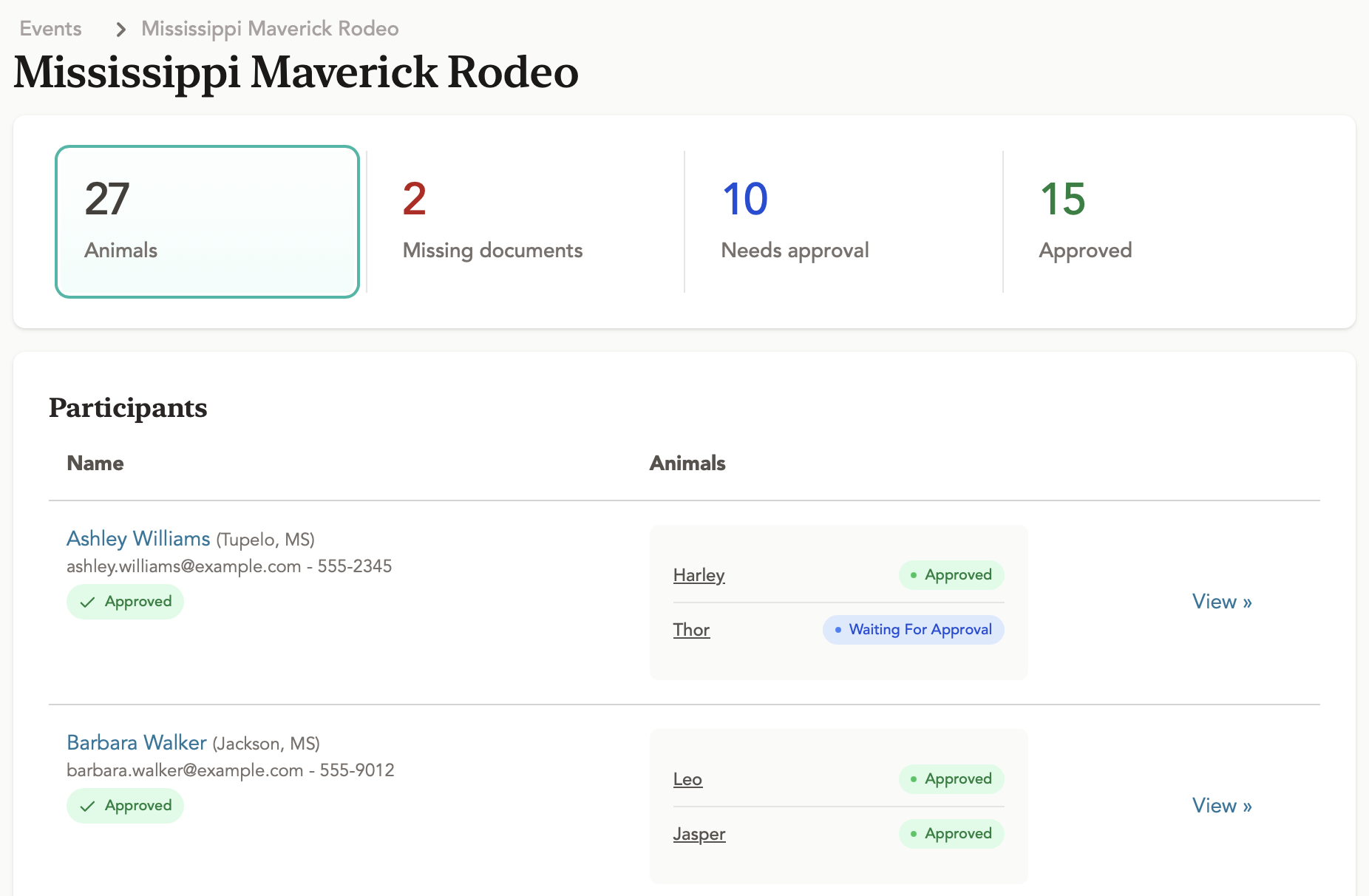
Task: Select the Missing documents filter card
Action: pyautogui.click(x=526, y=222)
